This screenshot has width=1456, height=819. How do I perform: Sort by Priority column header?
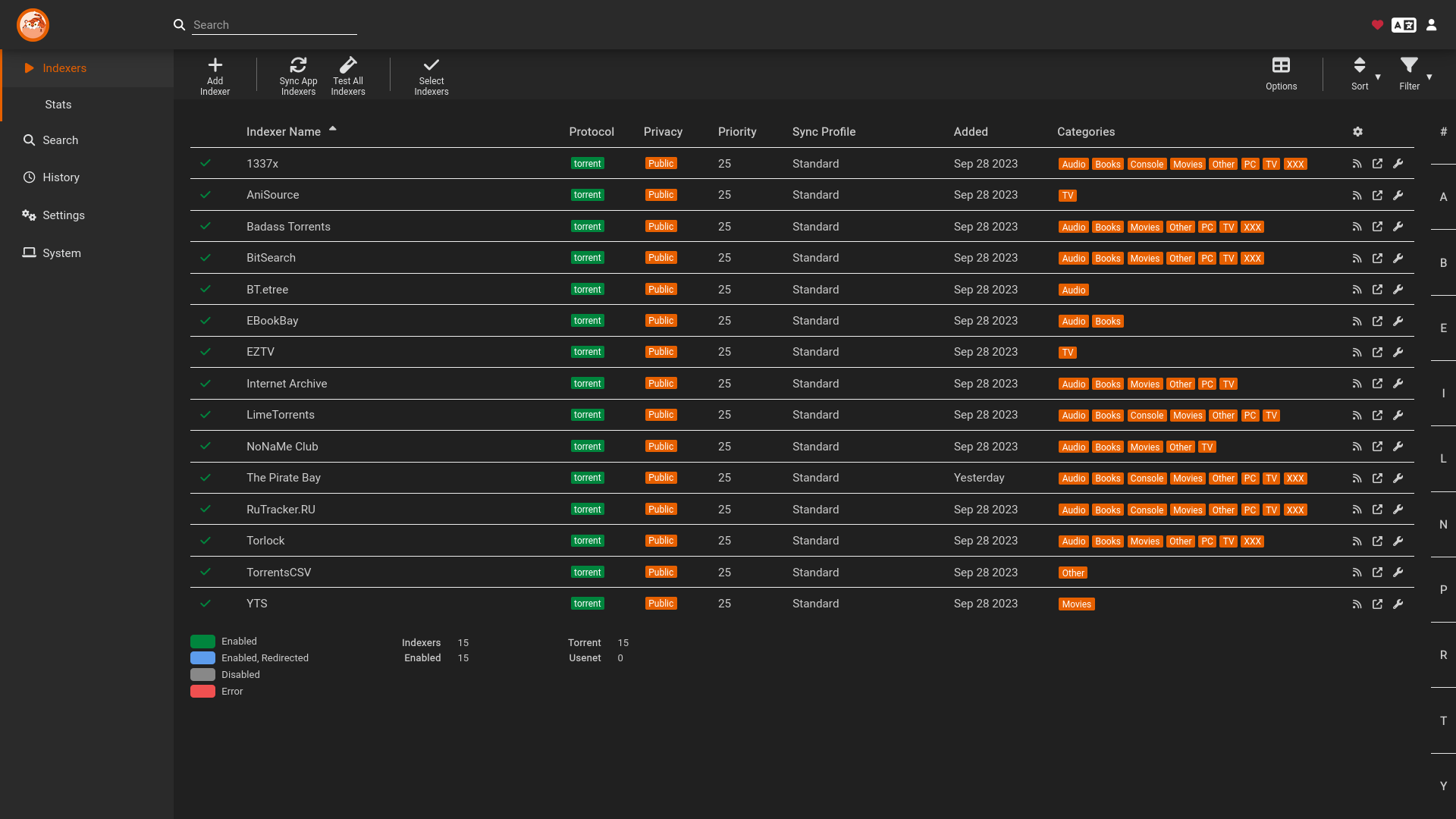pos(737,132)
